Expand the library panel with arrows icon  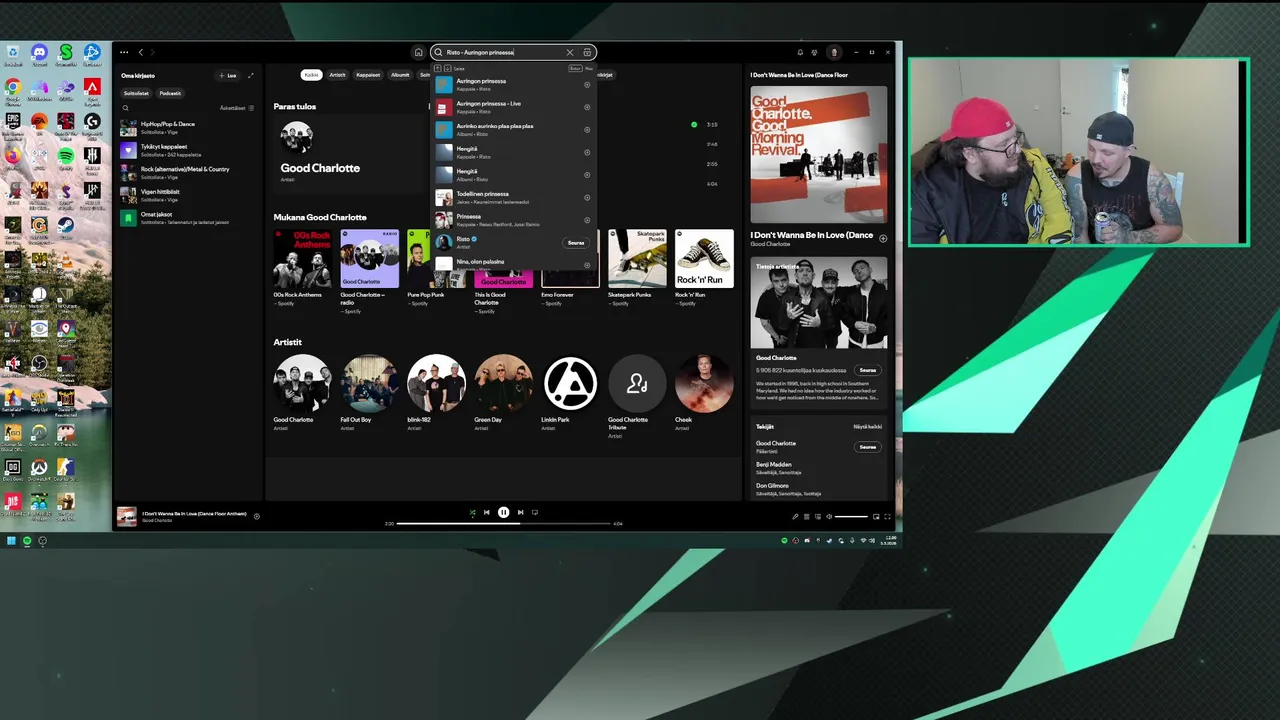click(251, 75)
